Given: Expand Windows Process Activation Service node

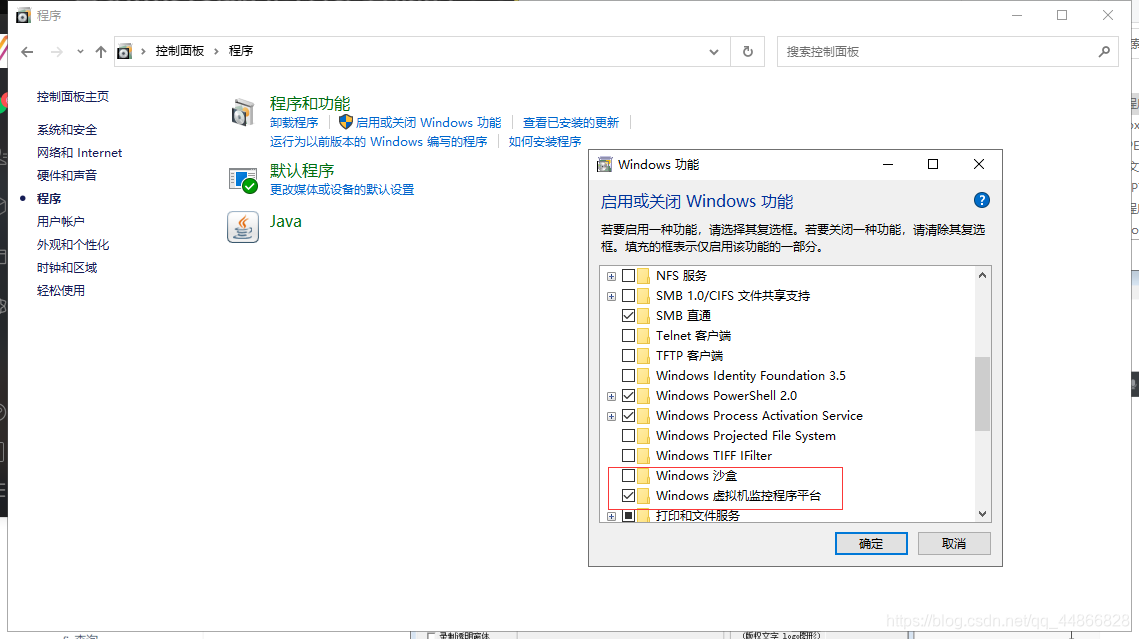Looking at the screenshot, I should pyautogui.click(x=612, y=417).
